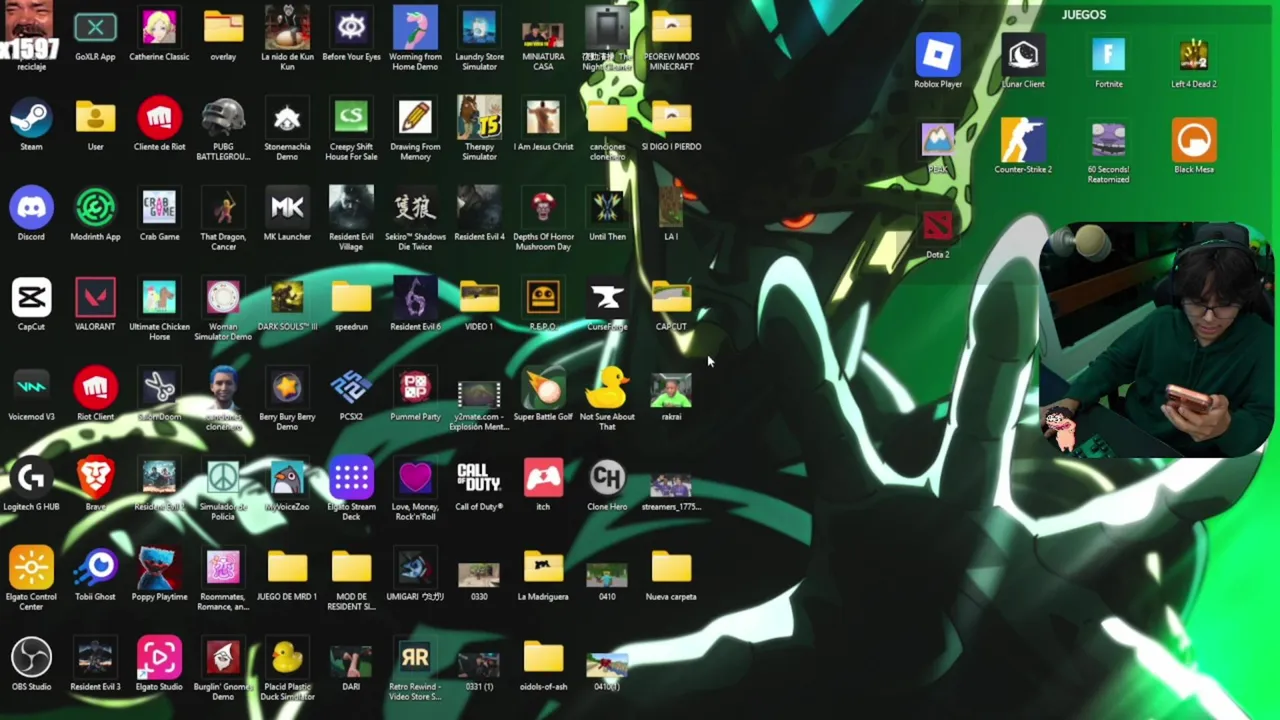Launch PUBG Battlegrounds icon
This screenshot has width=1280, height=720.
[223, 118]
